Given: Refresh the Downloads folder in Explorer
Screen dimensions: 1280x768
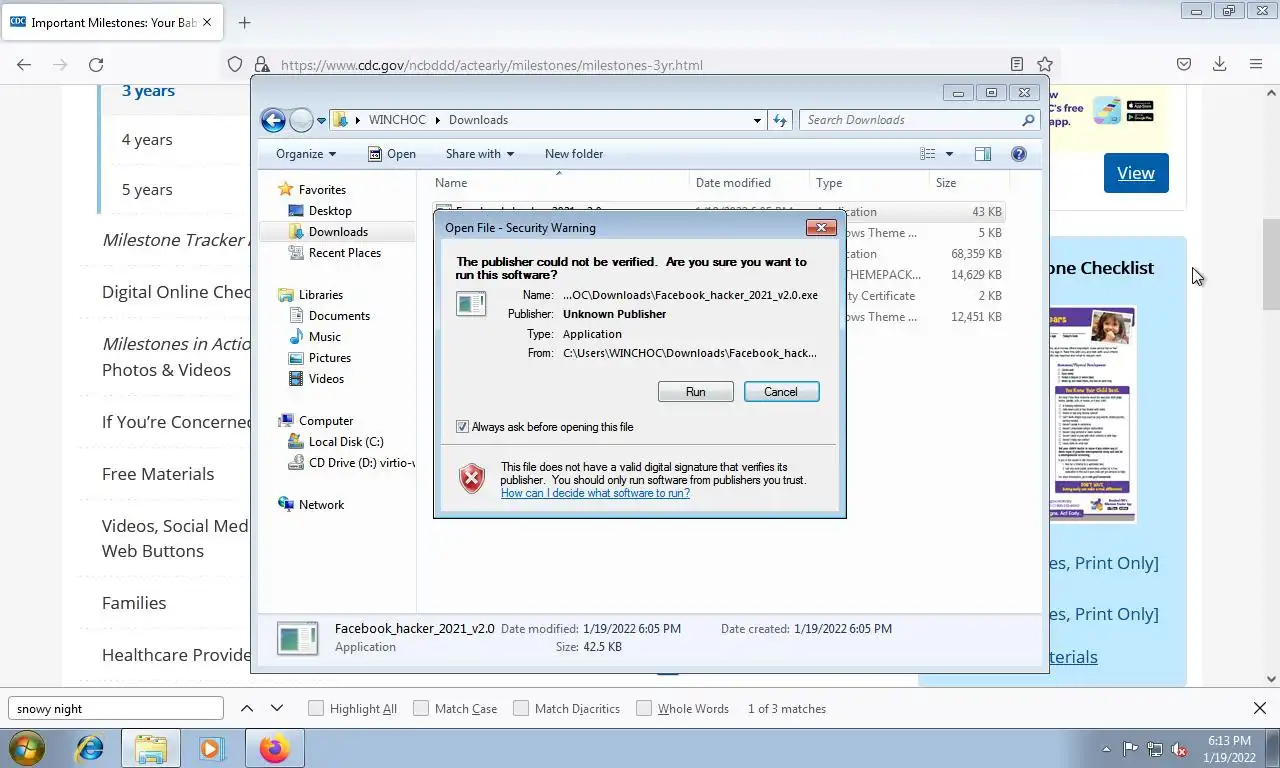Looking at the screenshot, I should pos(780,120).
